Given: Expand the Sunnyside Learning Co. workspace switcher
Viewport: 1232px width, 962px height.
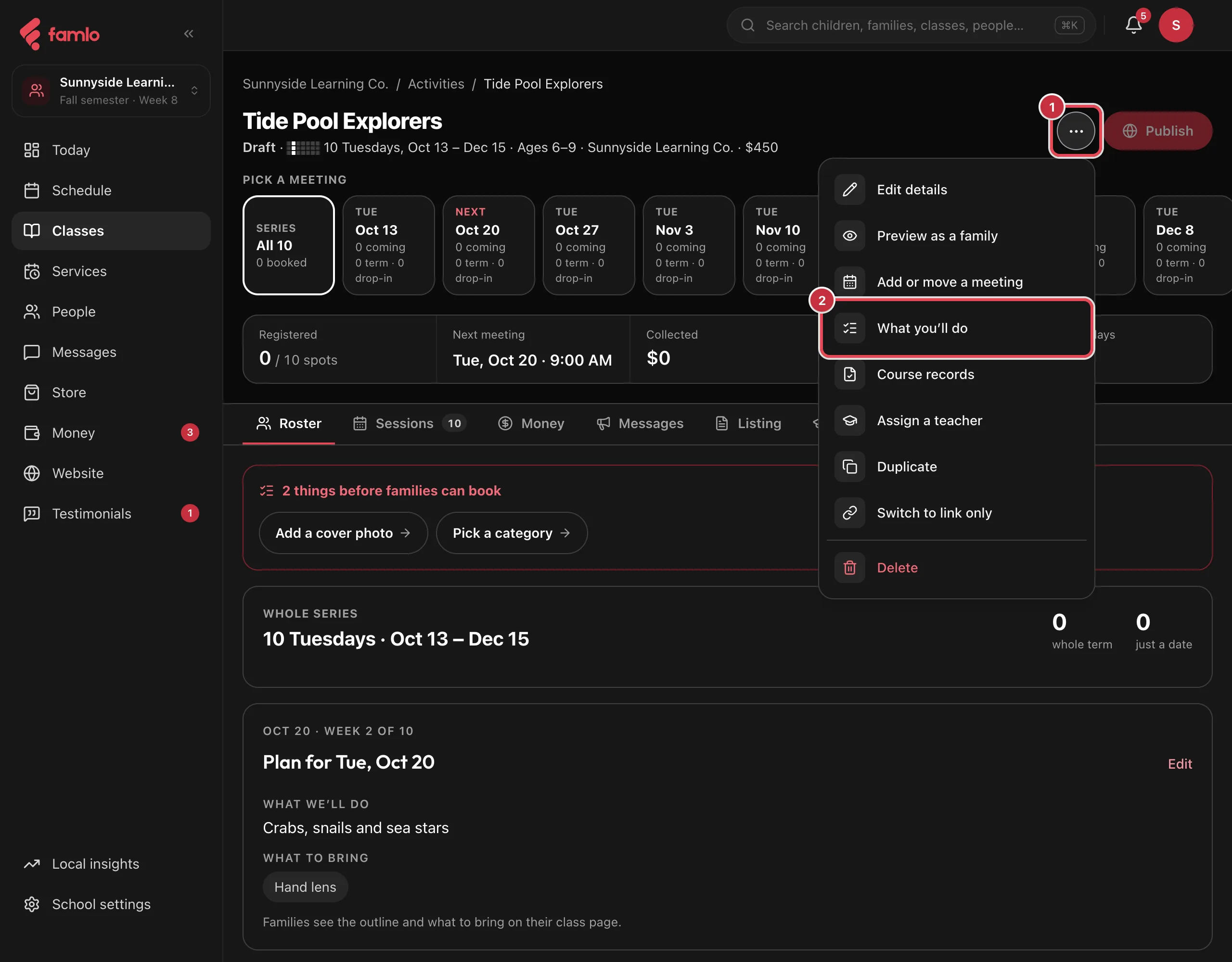Looking at the screenshot, I should 111,91.
